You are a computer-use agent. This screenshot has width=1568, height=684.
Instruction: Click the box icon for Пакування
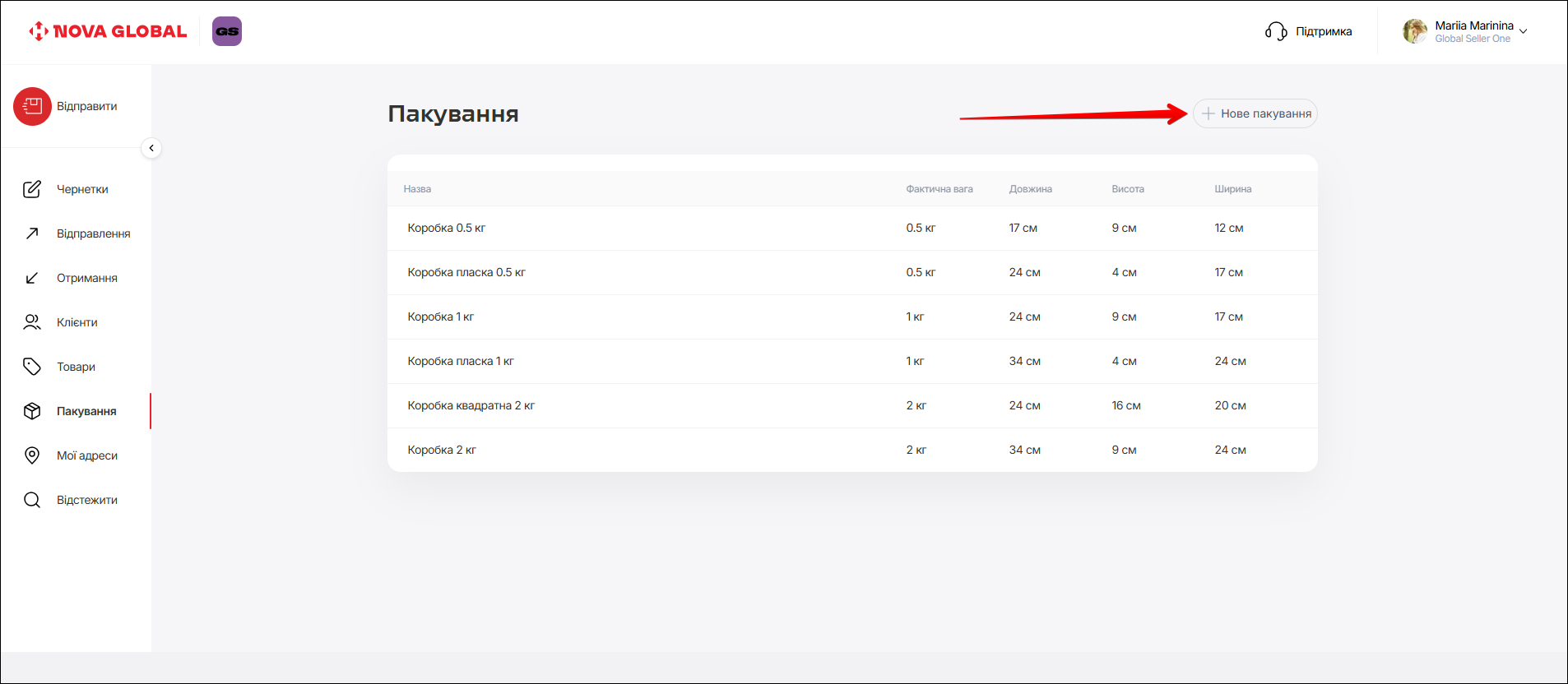(x=32, y=411)
